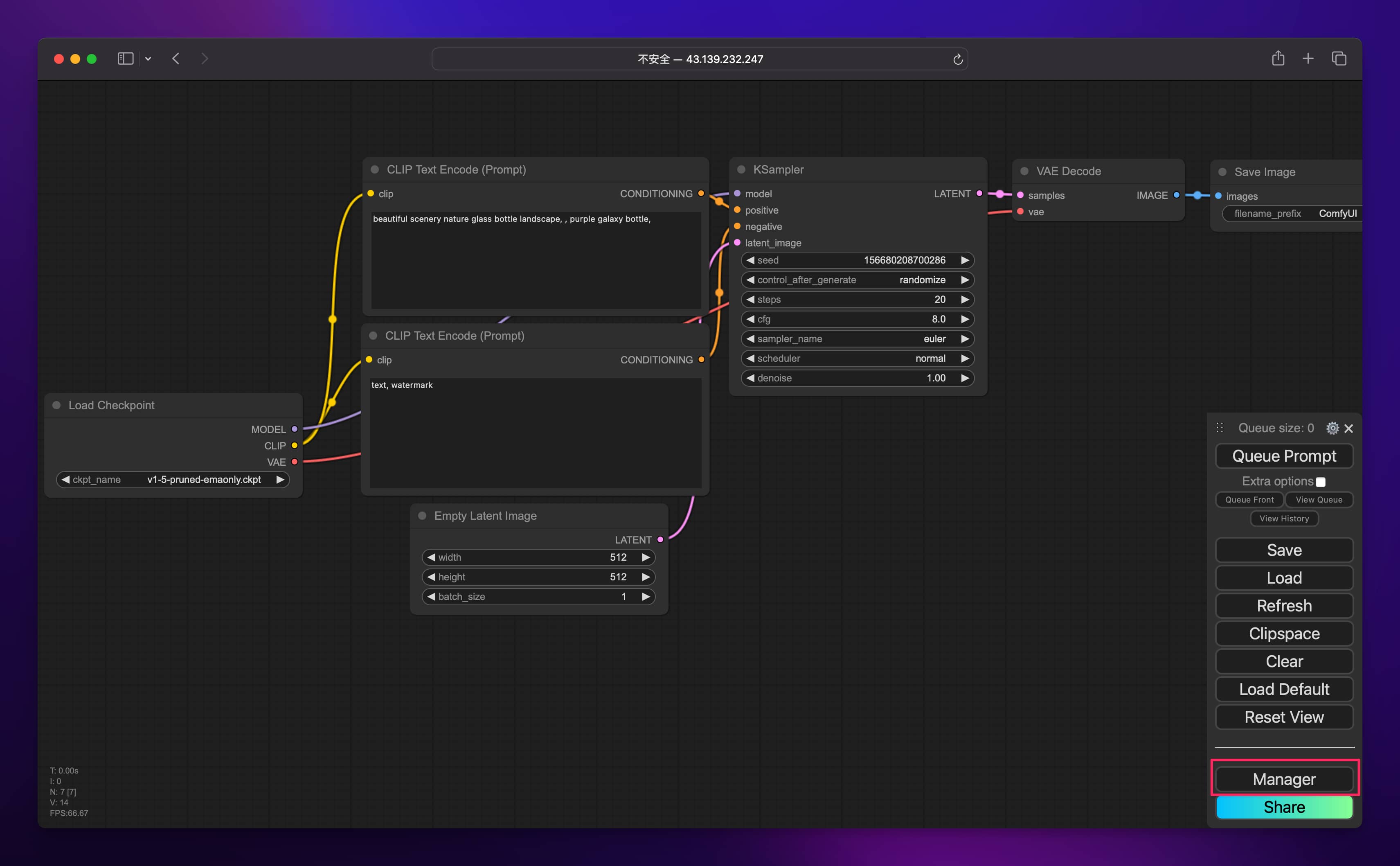Click the Queue Prompt button
The width and height of the screenshot is (1400, 866).
1284,456
